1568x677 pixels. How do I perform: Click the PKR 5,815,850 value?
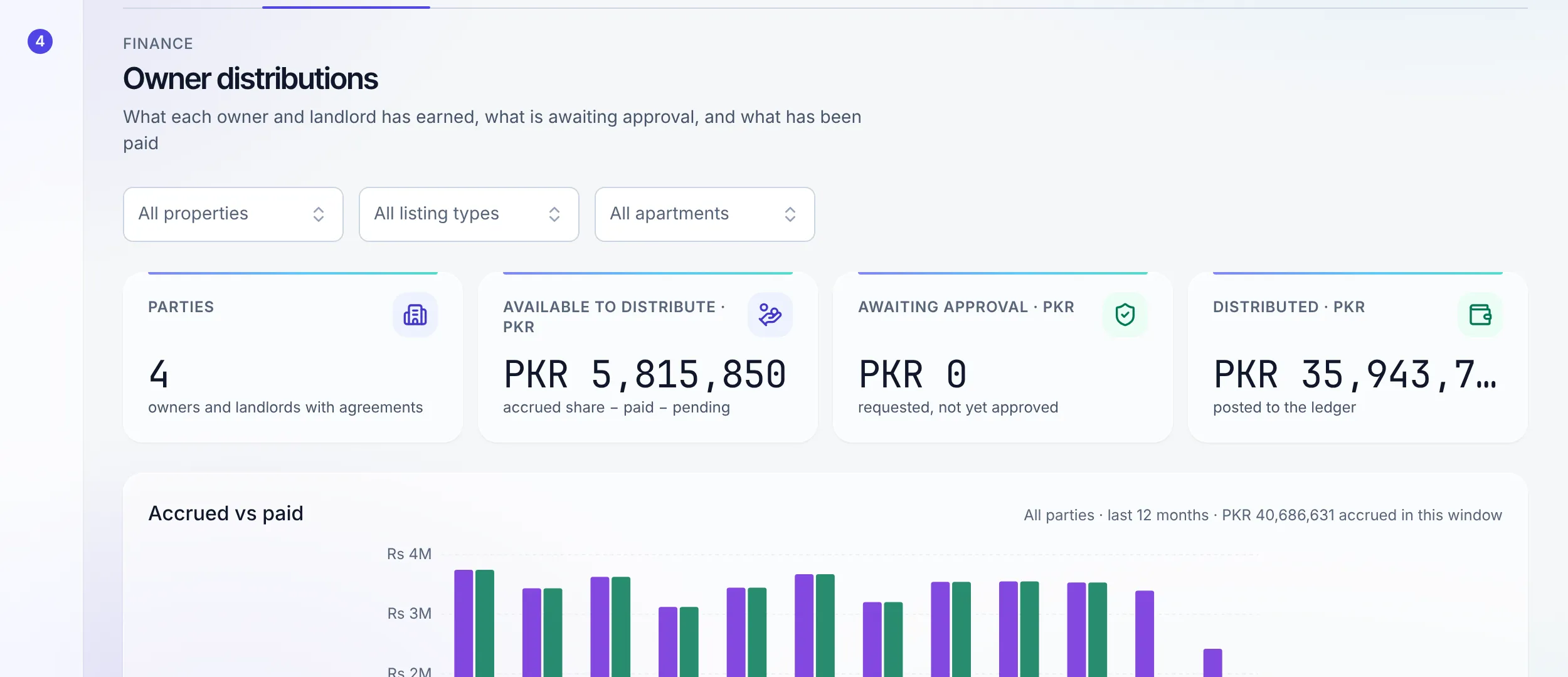pyautogui.click(x=645, y=375)
